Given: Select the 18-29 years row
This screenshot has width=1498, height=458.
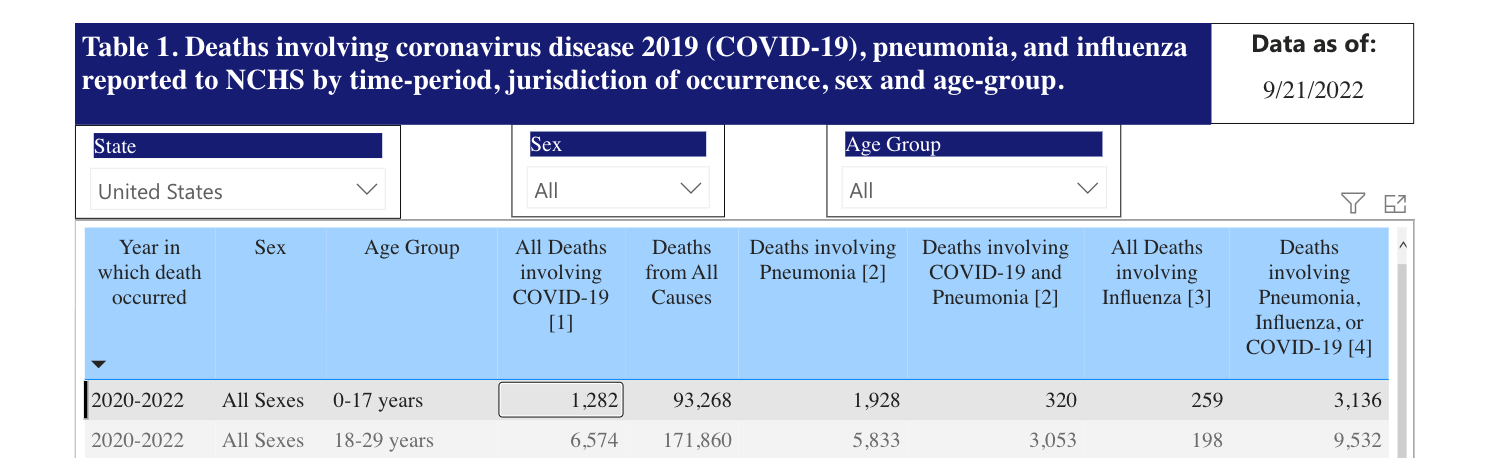Looking at the screenshot, I should coord(383,440).
